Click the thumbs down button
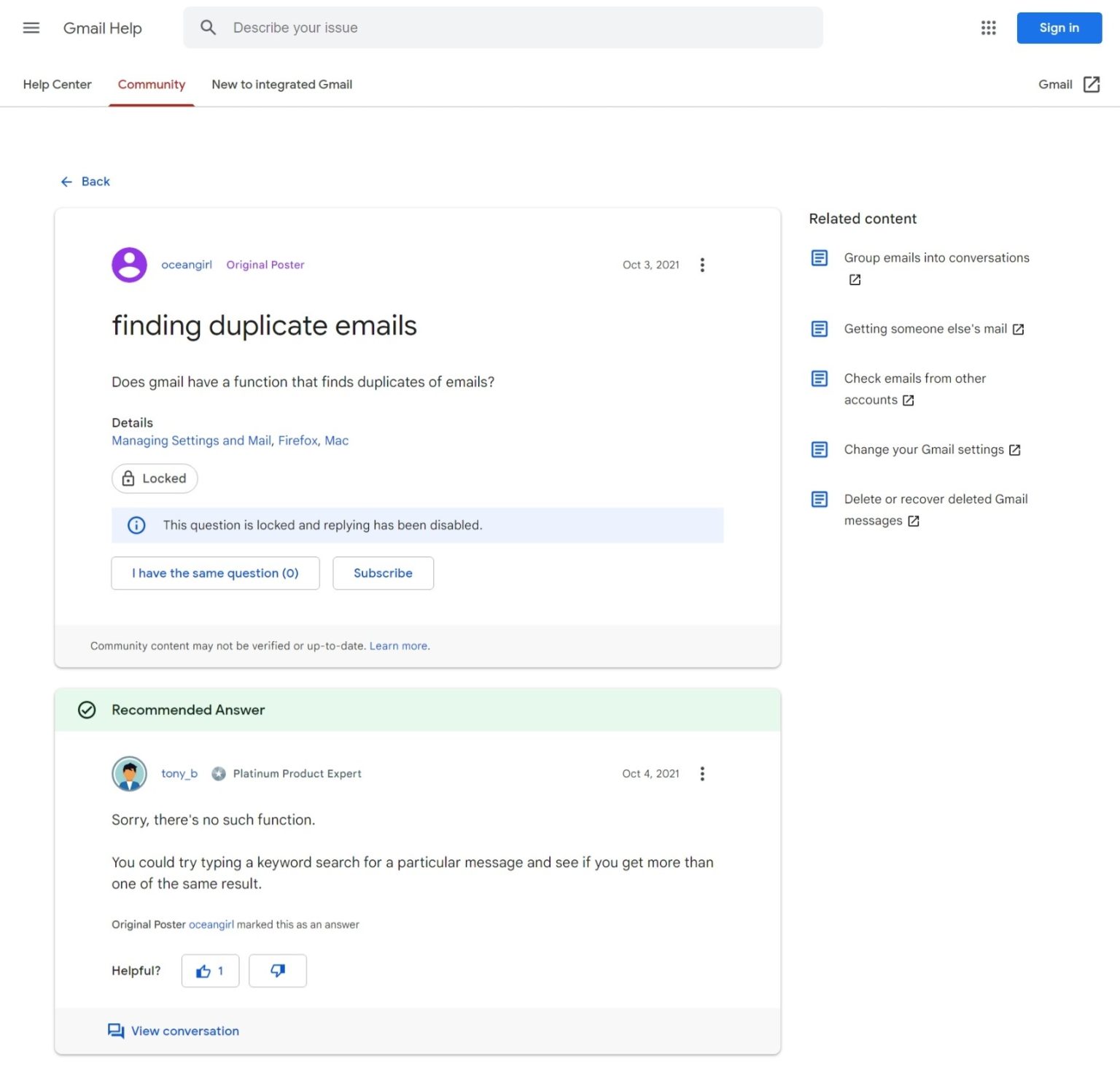This screenshot has width=1120, height=1078. point(277,971)
